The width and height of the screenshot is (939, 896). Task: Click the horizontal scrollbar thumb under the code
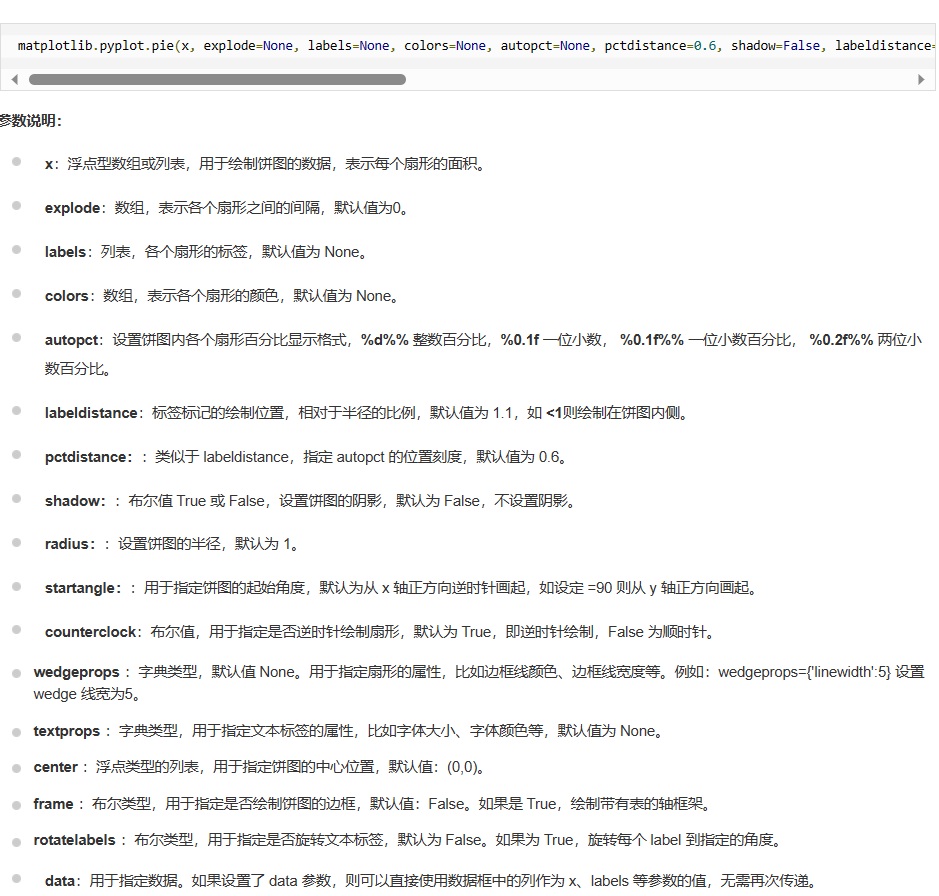click(x=217, y=80)
